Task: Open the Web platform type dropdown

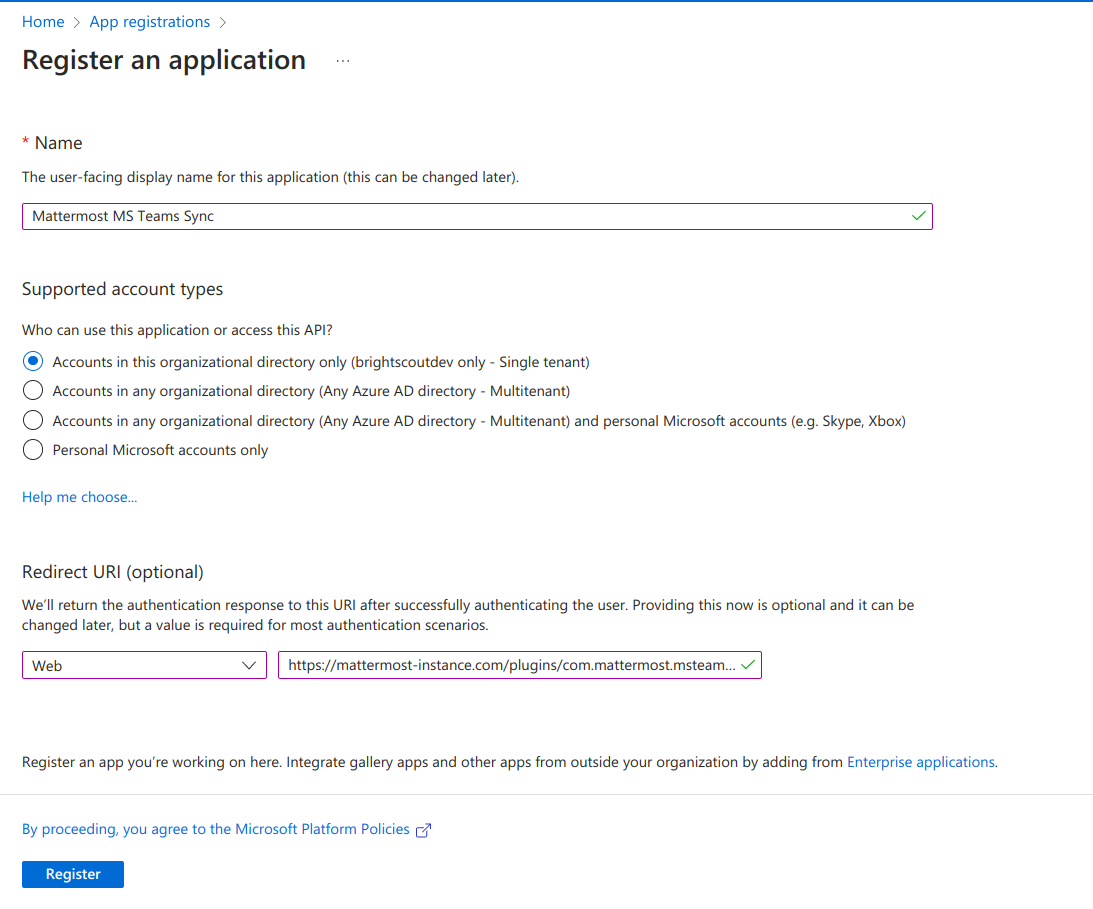Action: pyautogui.click(x=144, y=664)
